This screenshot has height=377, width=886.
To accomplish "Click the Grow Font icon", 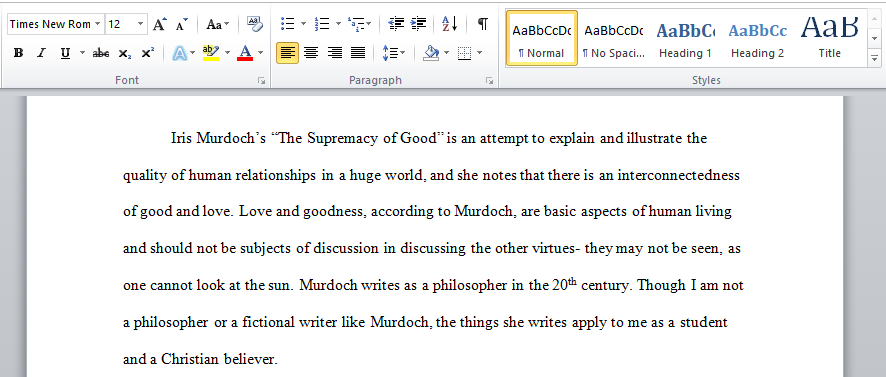I will pyautogui.click(x=159, y=24).
